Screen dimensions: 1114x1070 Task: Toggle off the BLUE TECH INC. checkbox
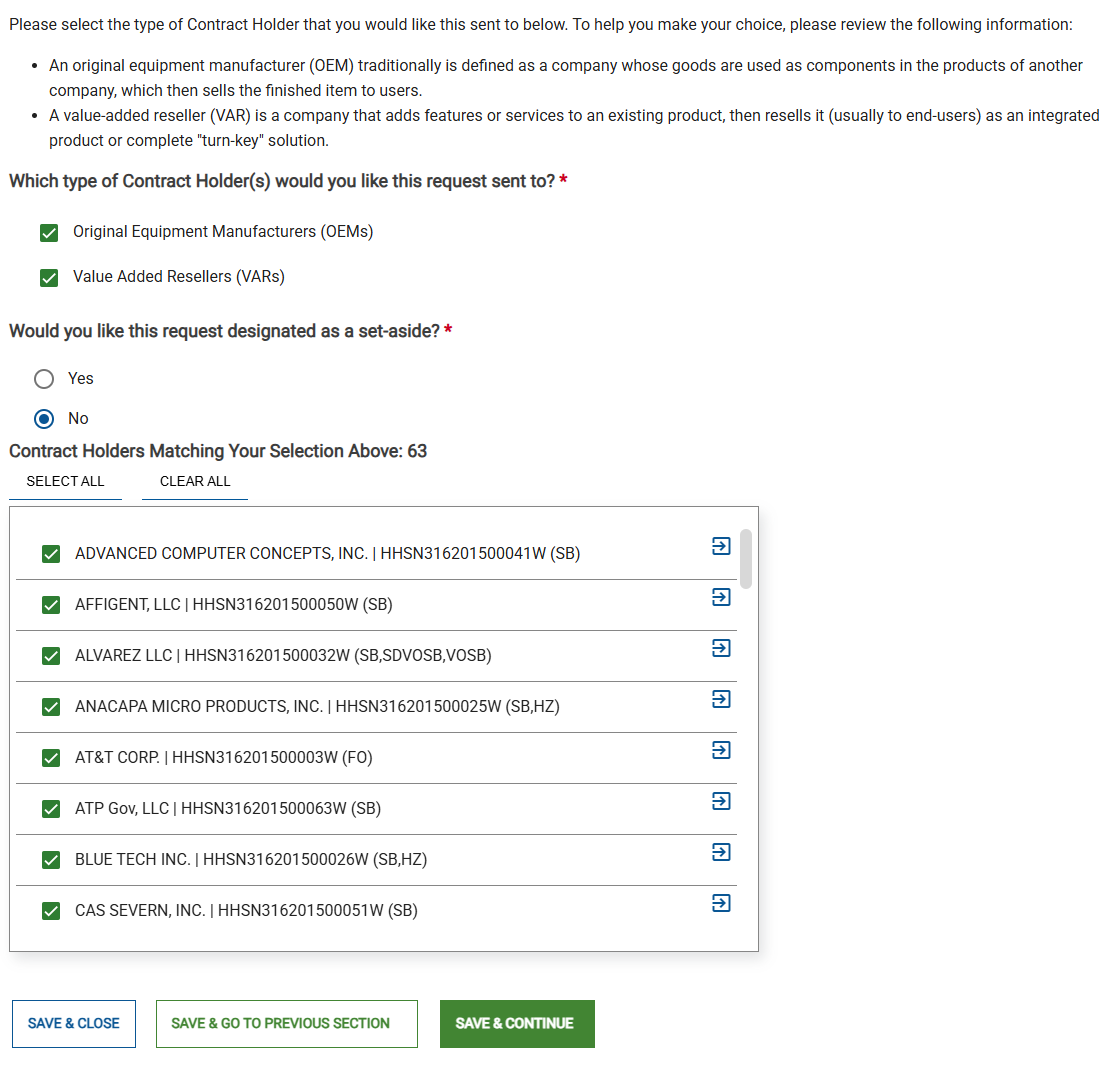(50, 859)
